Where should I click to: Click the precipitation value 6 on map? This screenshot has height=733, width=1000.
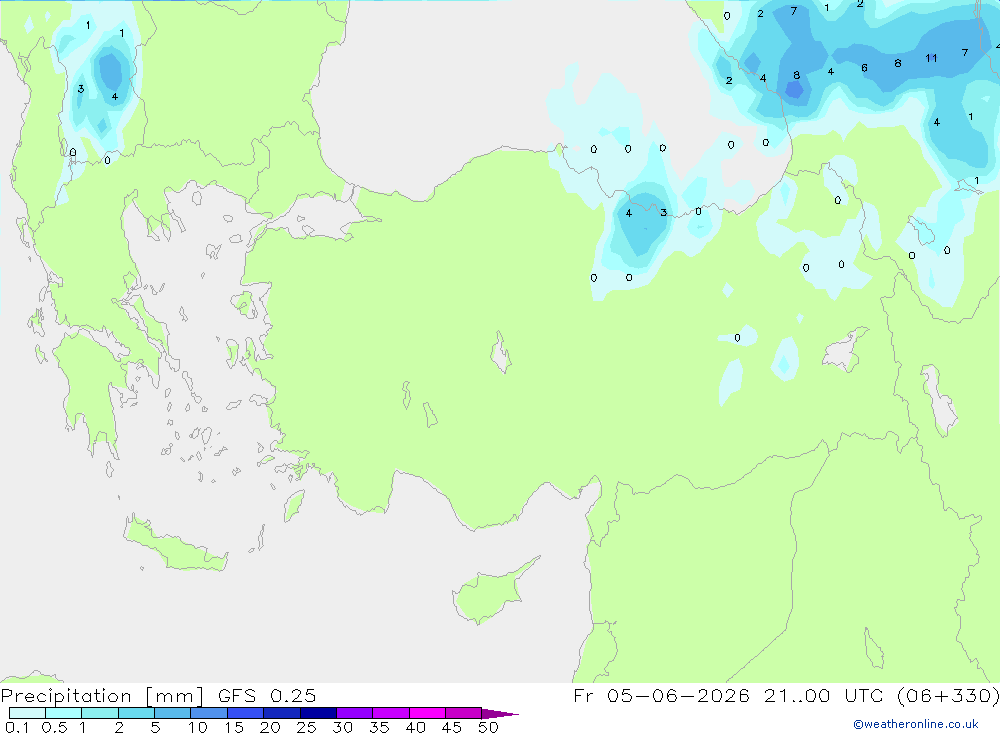864,68
